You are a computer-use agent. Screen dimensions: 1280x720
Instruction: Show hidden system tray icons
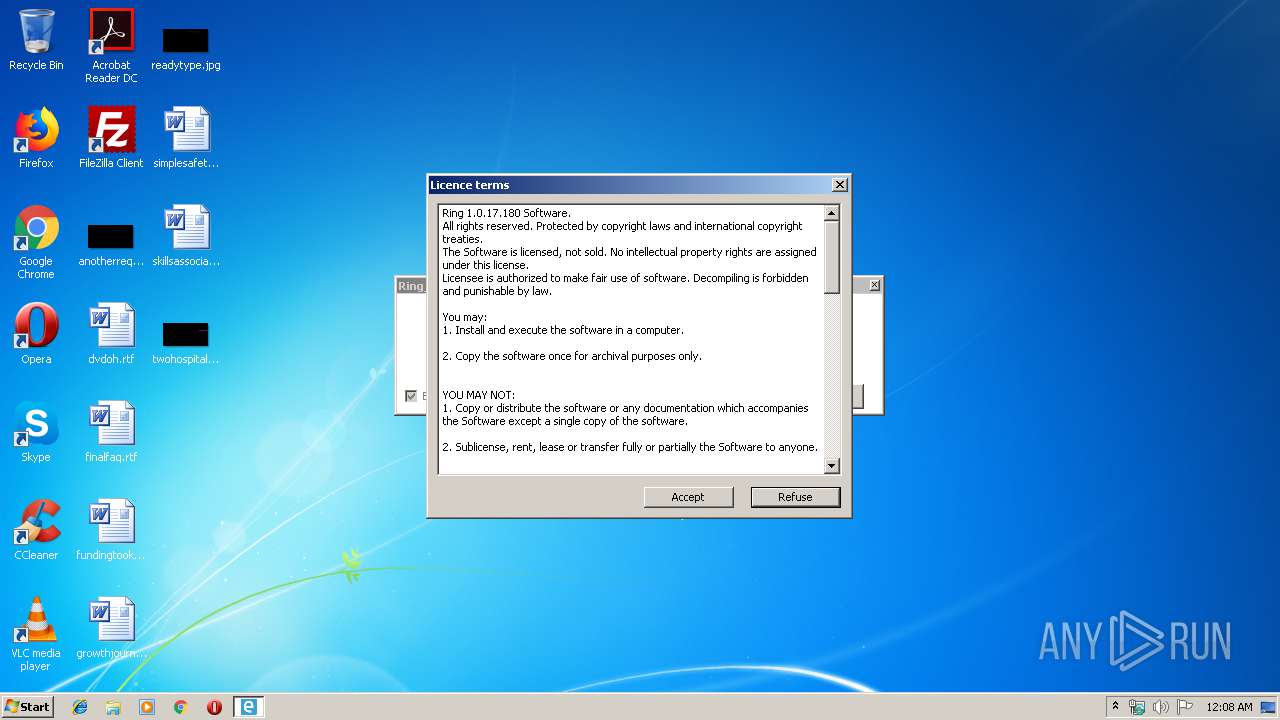pyautogui.click(x=1116, y=707)
